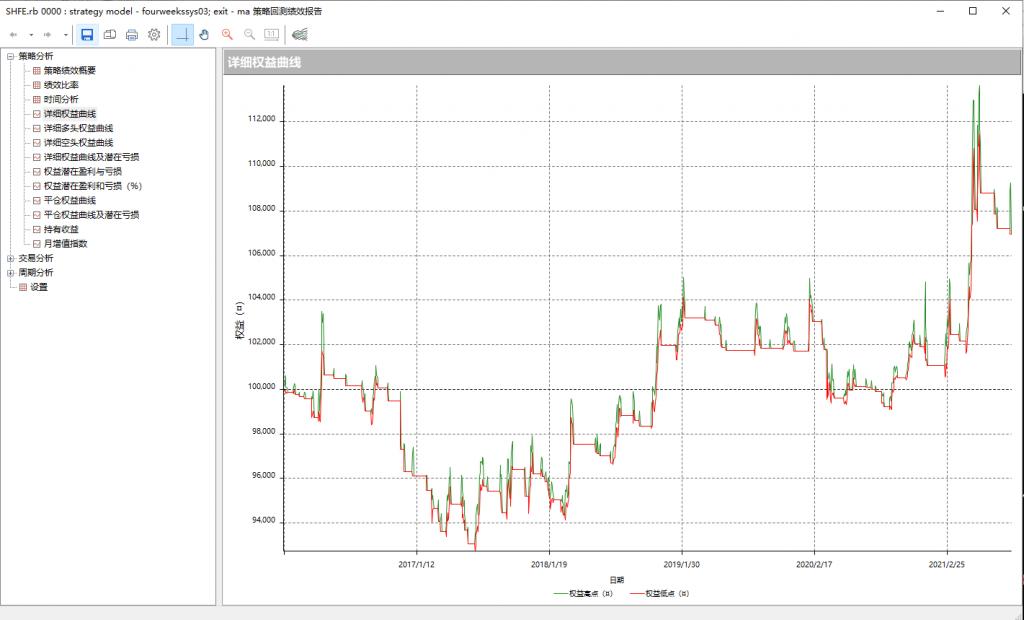
Task: Click the 112,000 y-axis label
Action: tap(261, 120)
